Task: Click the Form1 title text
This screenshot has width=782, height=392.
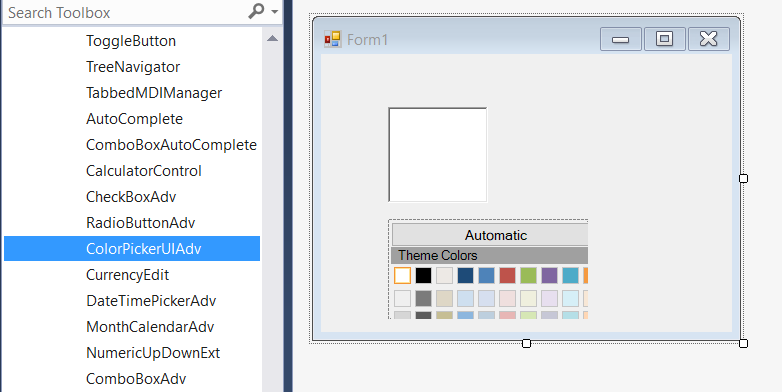Action: pyautogui.click(x=367, y=40)
